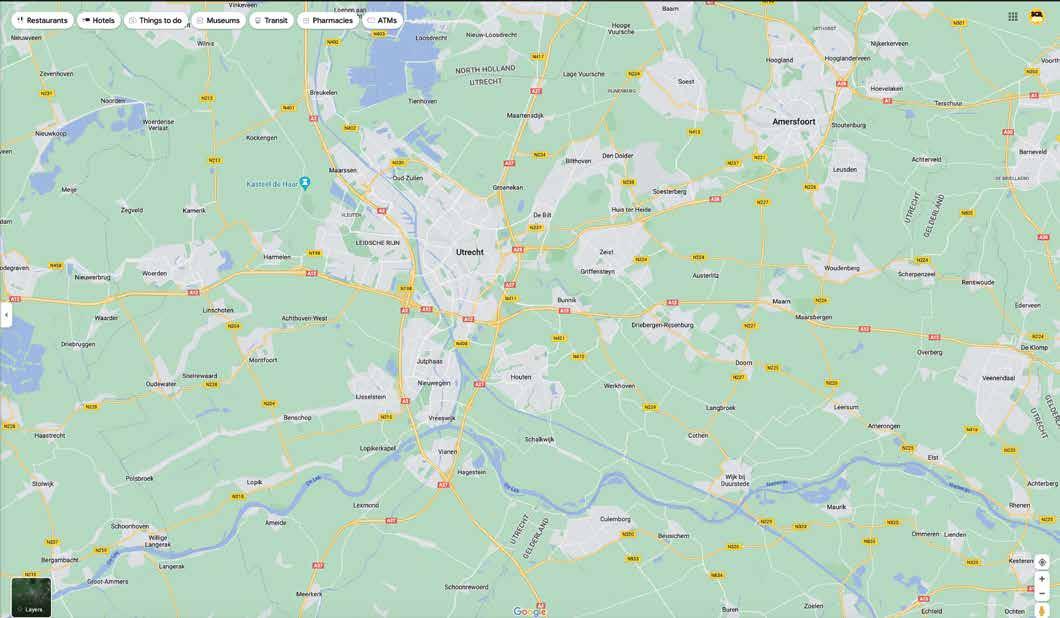Click the Schoonhoven town label

(130, 526)
